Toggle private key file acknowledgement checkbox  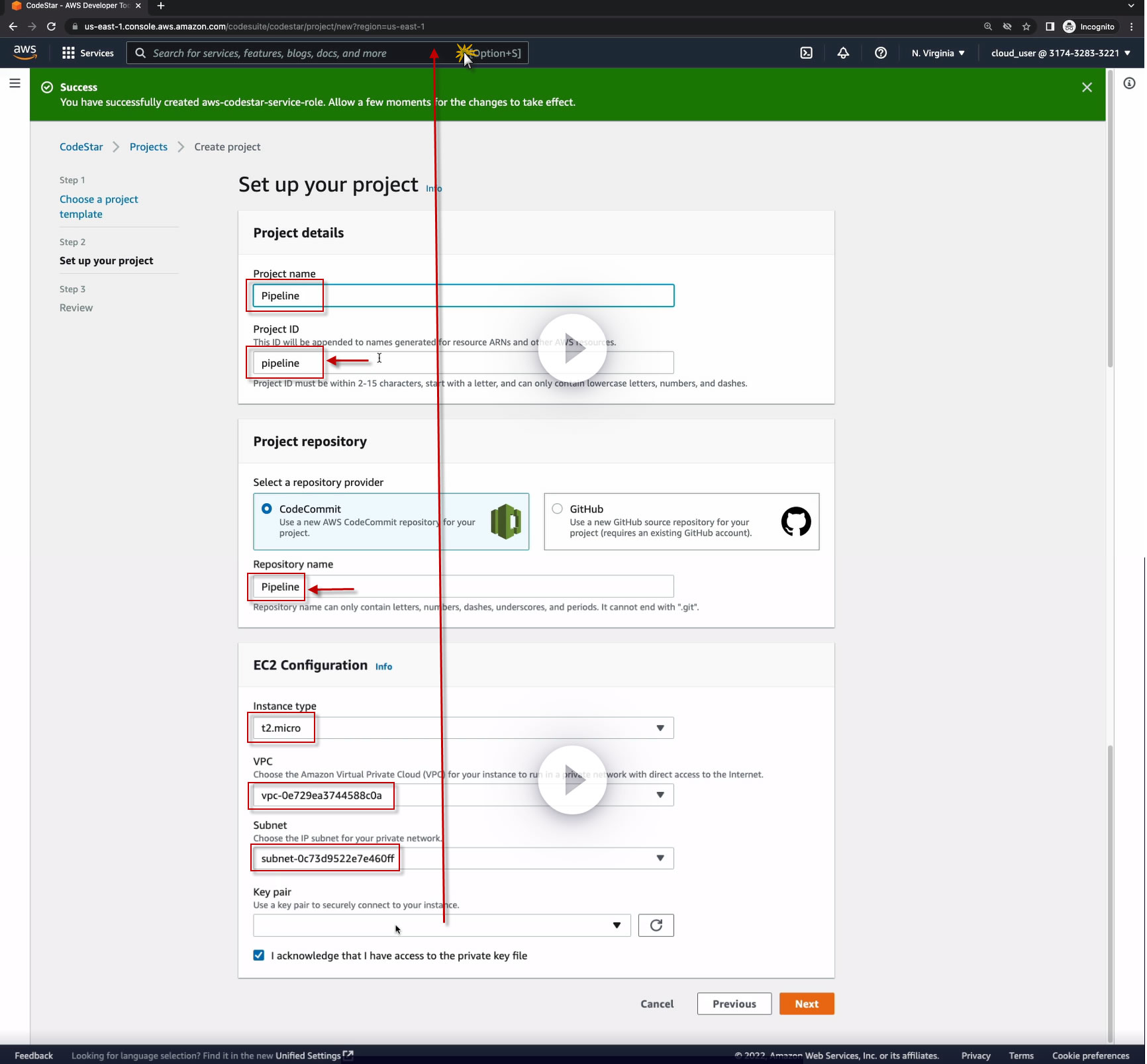pyautogui.click(x=259, y=955)
